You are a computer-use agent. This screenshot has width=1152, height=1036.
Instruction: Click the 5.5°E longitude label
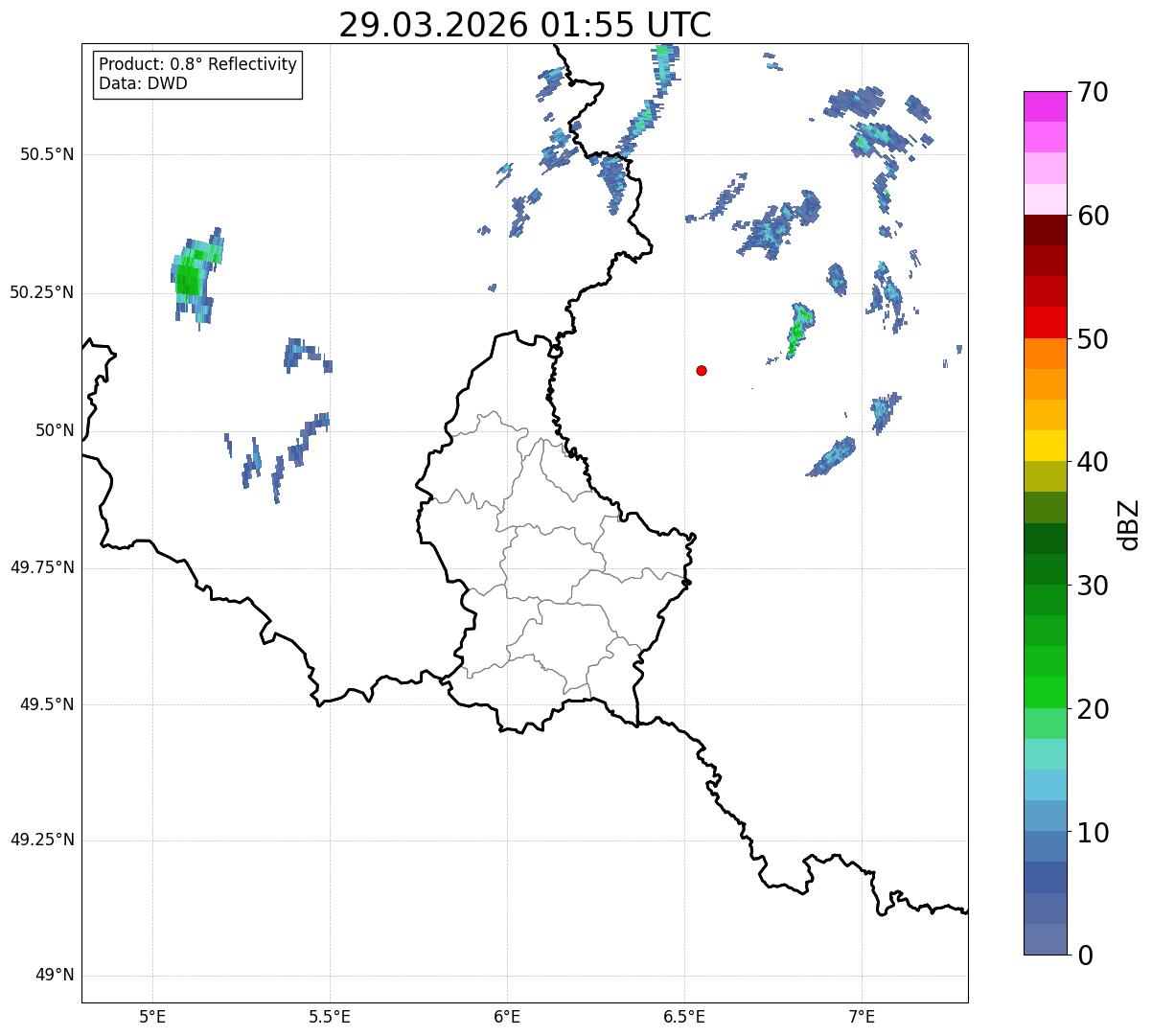330,1016
